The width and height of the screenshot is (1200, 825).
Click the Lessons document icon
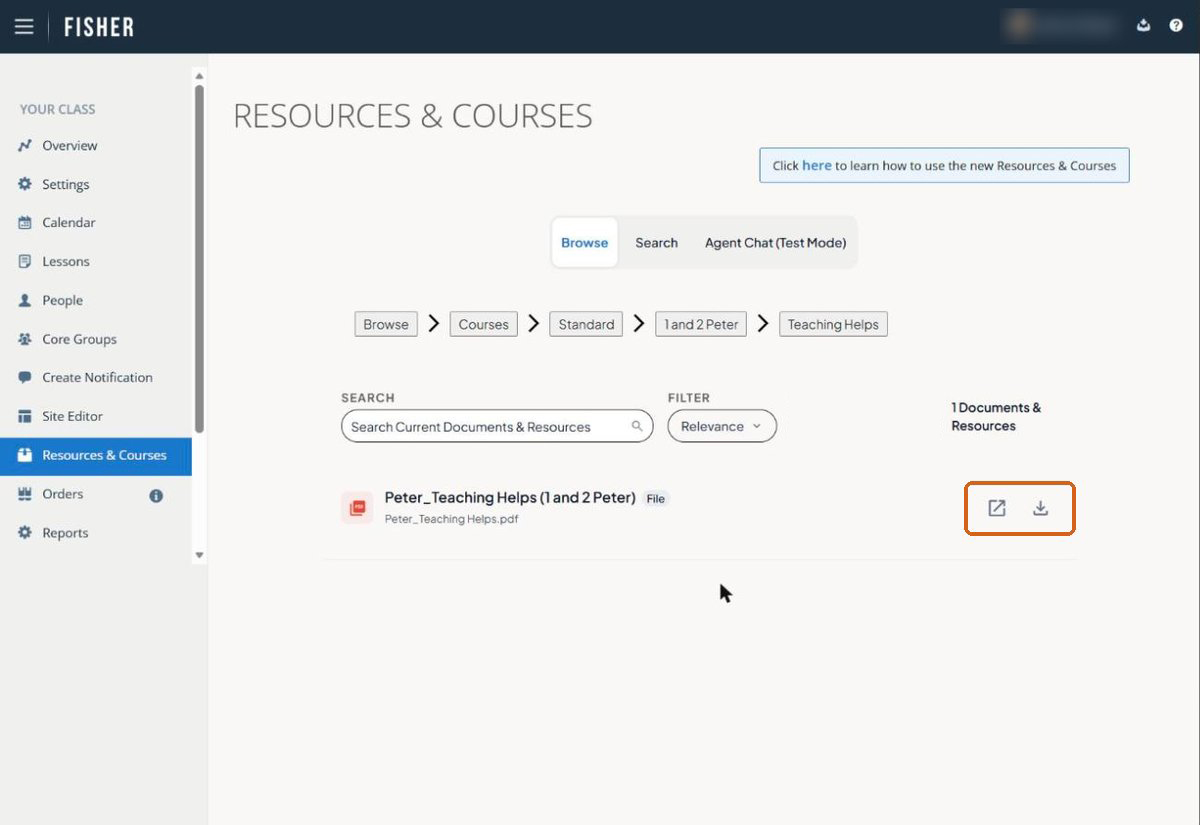click(25, 262)
